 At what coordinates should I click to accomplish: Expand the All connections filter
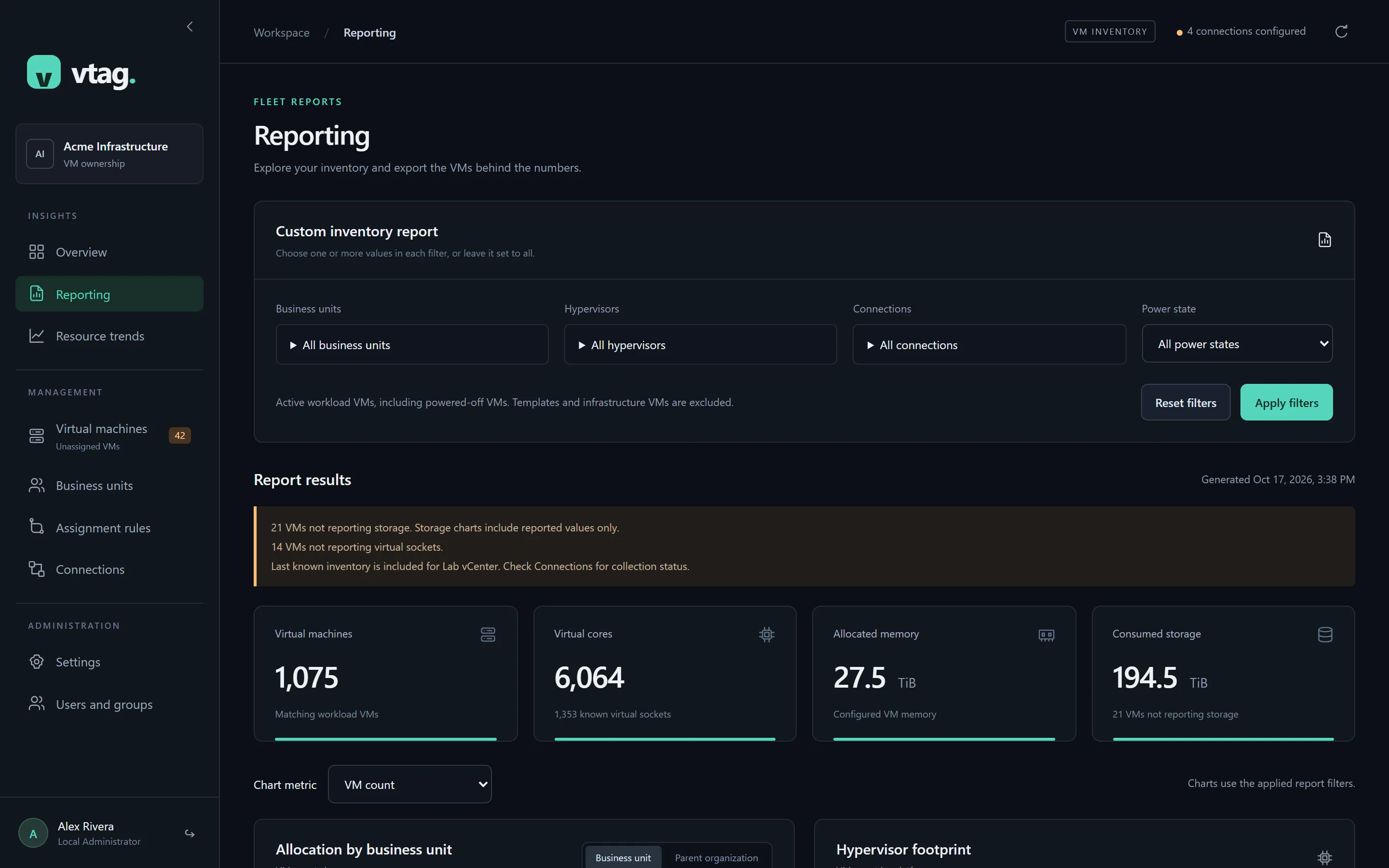pyautogui.click(x=989, y=344)
